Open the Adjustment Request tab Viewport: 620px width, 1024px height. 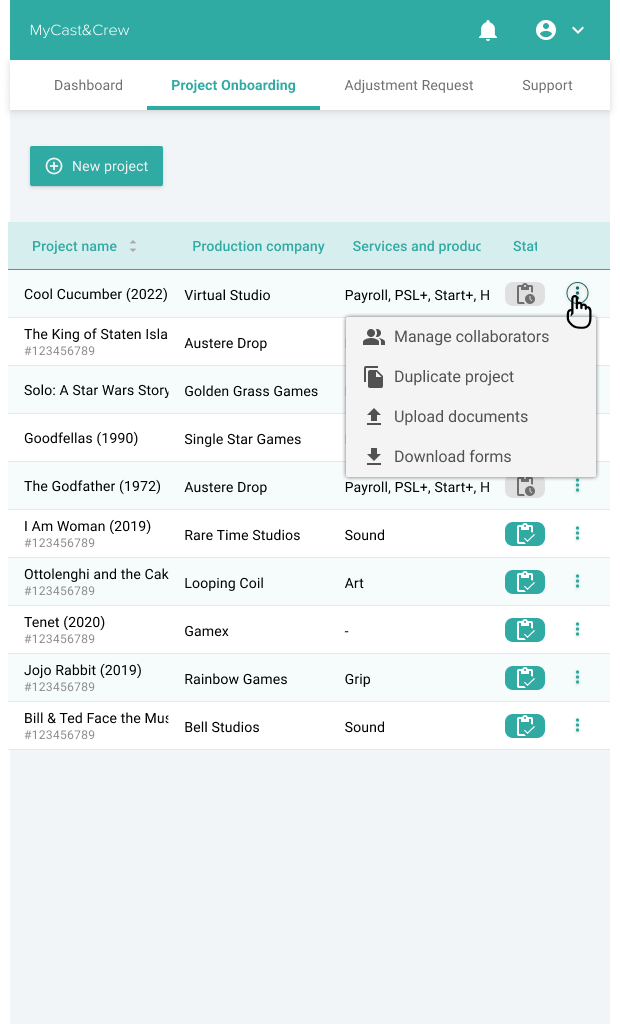pos(409,86)
